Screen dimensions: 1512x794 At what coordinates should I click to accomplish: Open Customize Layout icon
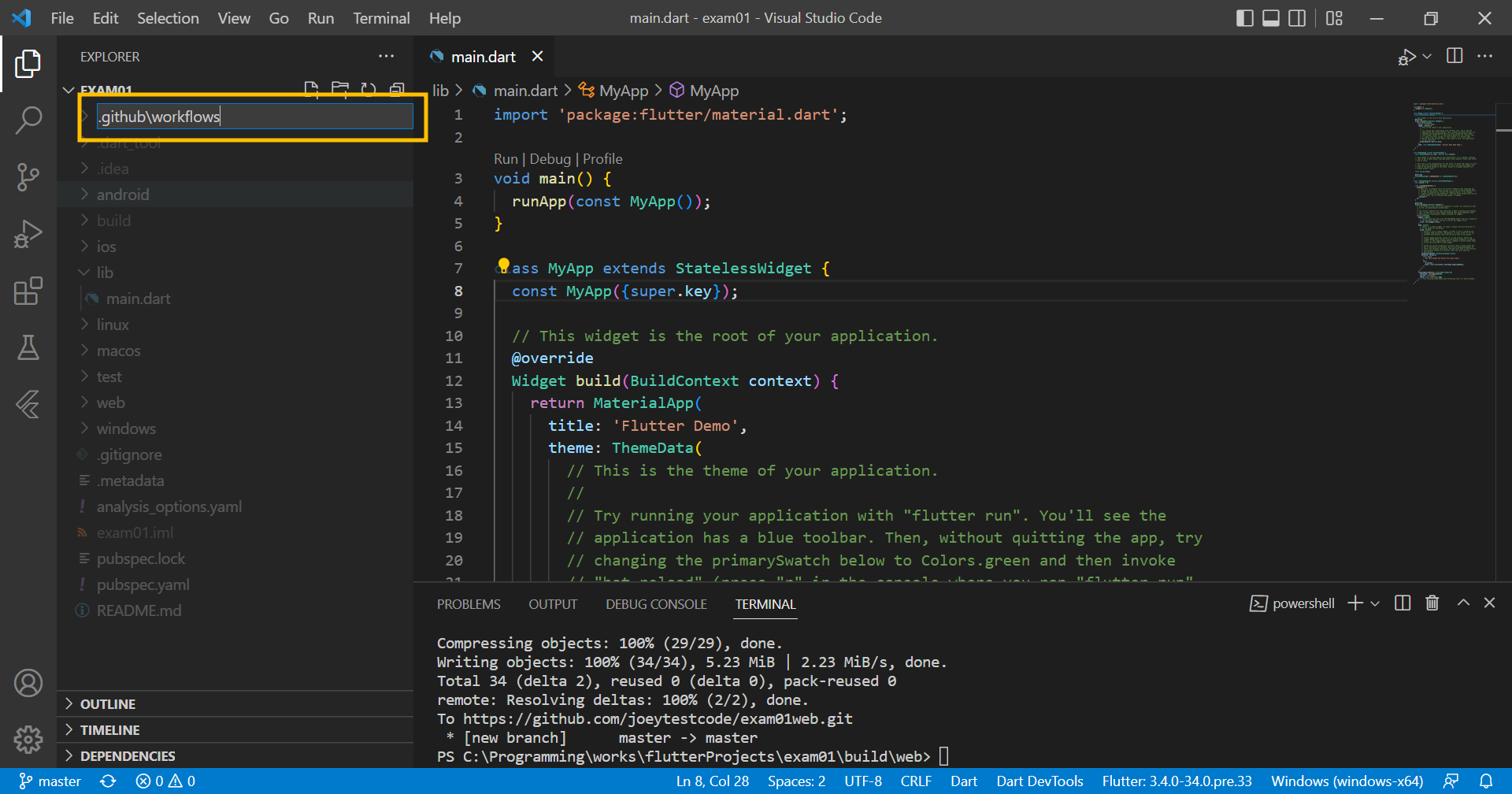click(1334, 18)
